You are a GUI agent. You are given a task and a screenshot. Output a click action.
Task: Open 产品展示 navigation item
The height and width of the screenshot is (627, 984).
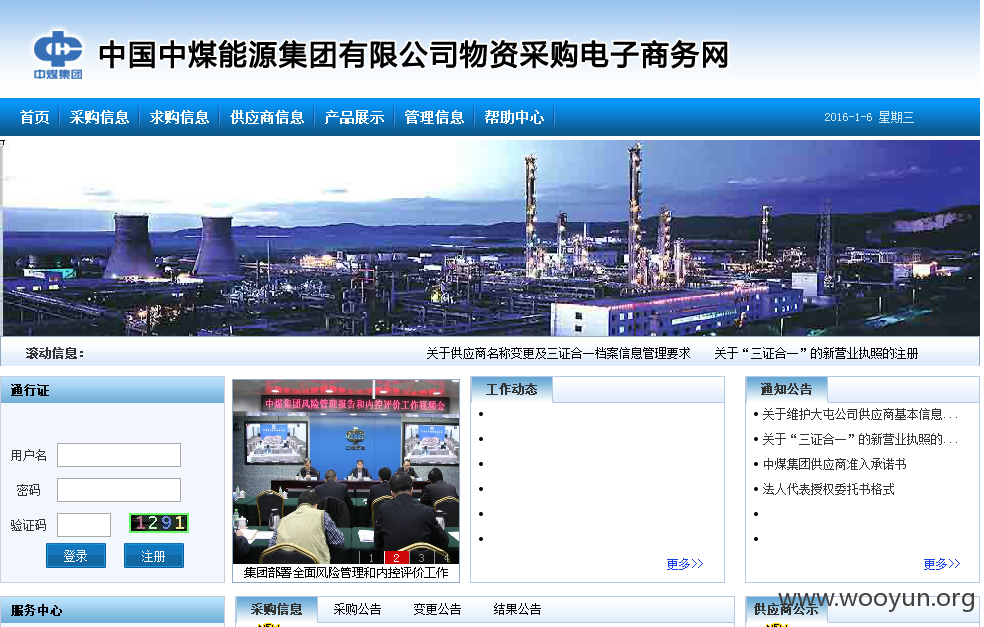(x=354, y=117)
